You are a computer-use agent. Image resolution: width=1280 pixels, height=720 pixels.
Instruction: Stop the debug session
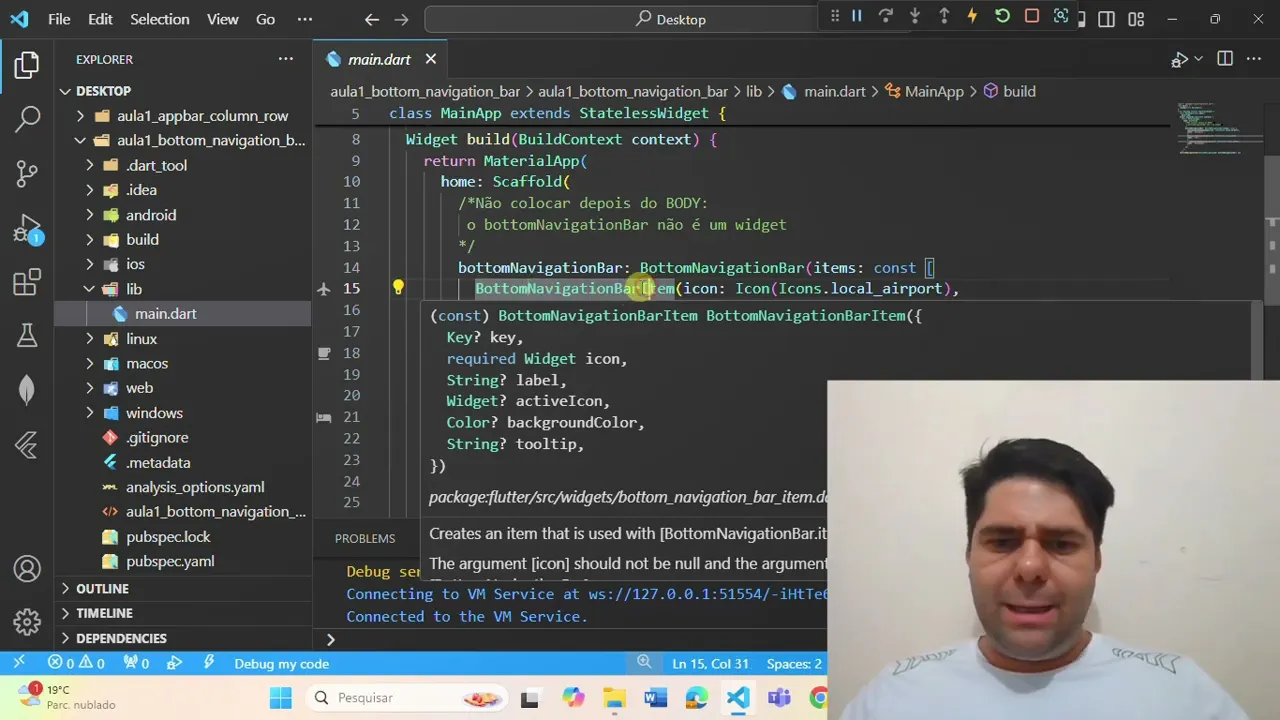tap(1031, 16)
